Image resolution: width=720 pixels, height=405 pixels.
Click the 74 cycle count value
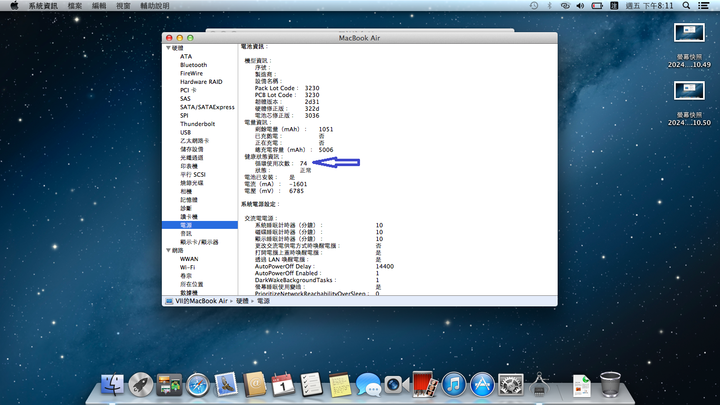(x=304, y=163)
